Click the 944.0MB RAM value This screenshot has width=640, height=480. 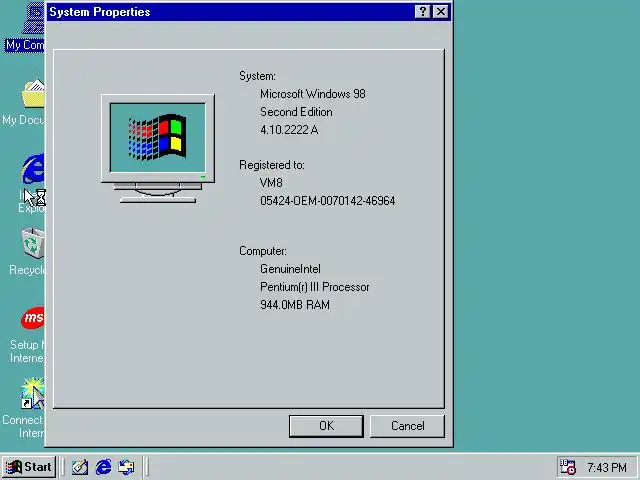[295, 305]
